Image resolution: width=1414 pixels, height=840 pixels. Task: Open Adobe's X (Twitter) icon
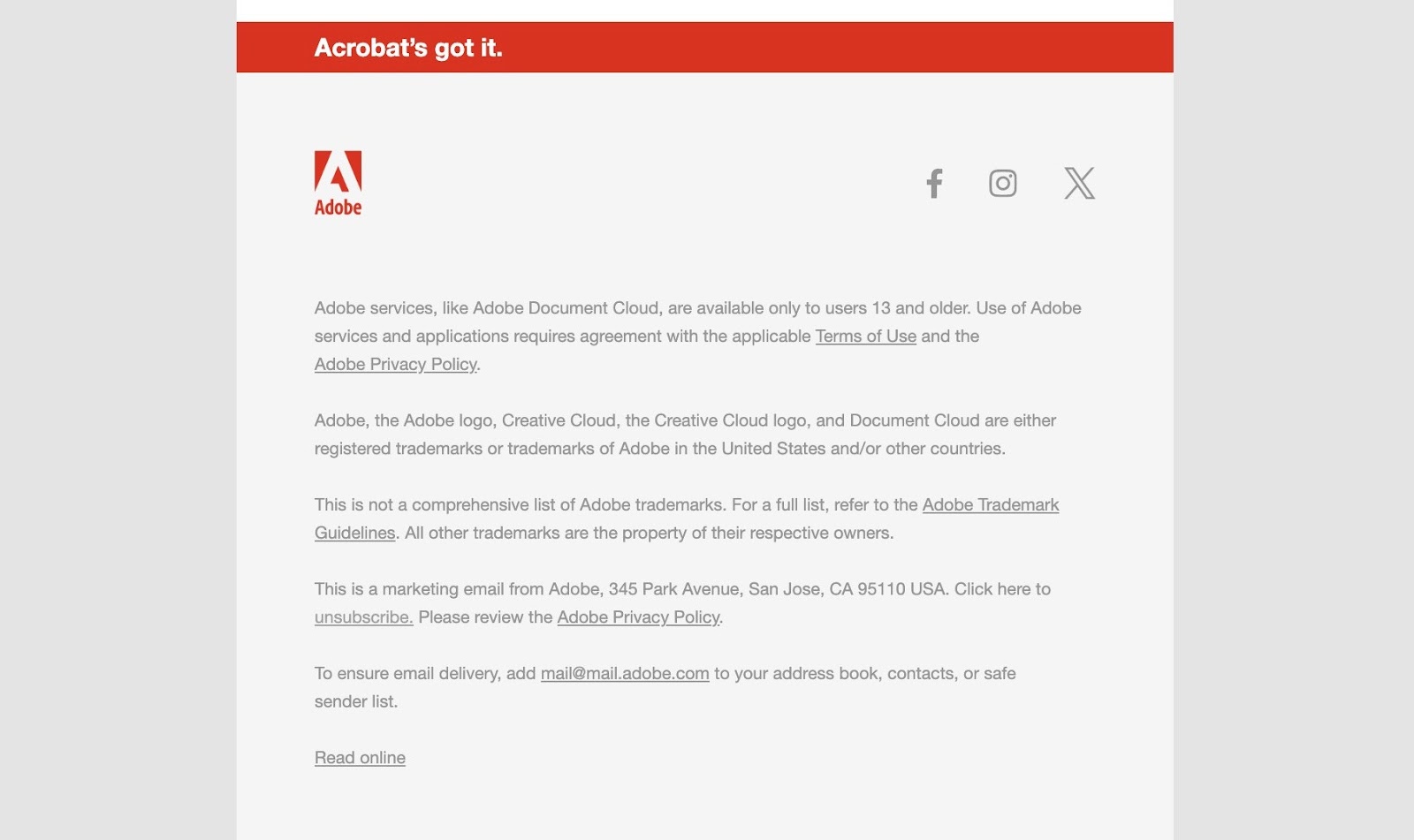1079,183
